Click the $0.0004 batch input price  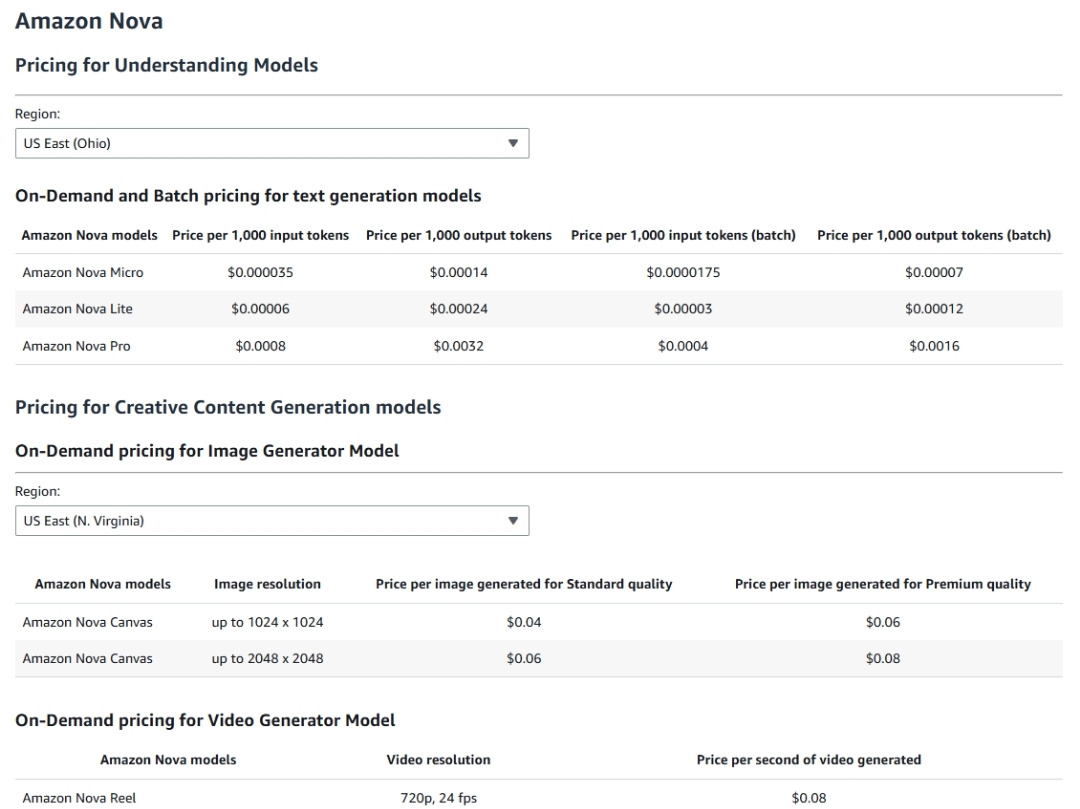tap(683, 346)
